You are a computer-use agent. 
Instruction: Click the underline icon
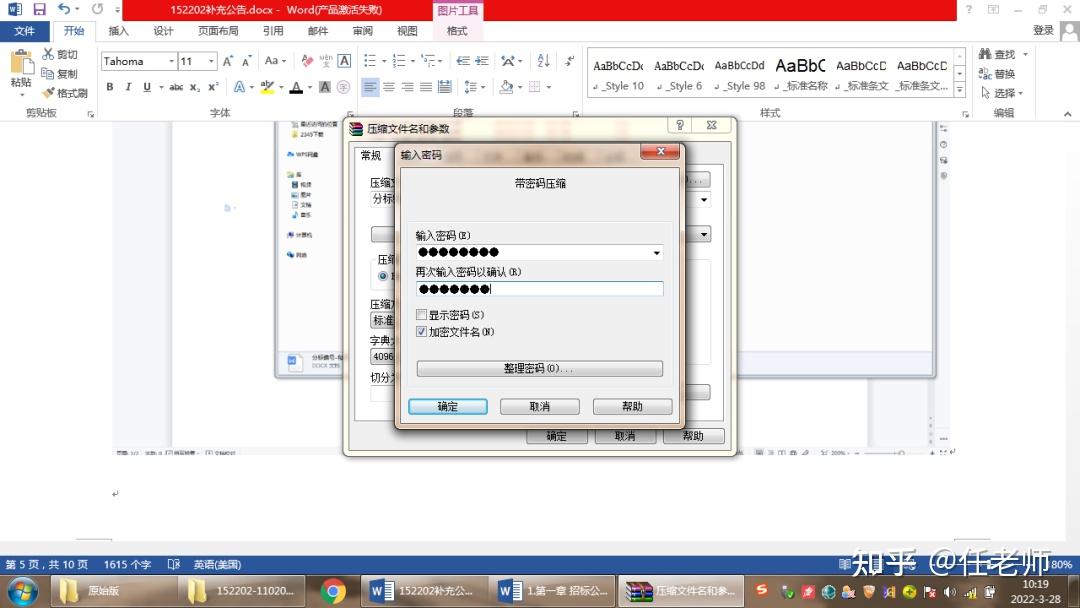[146, 87]
